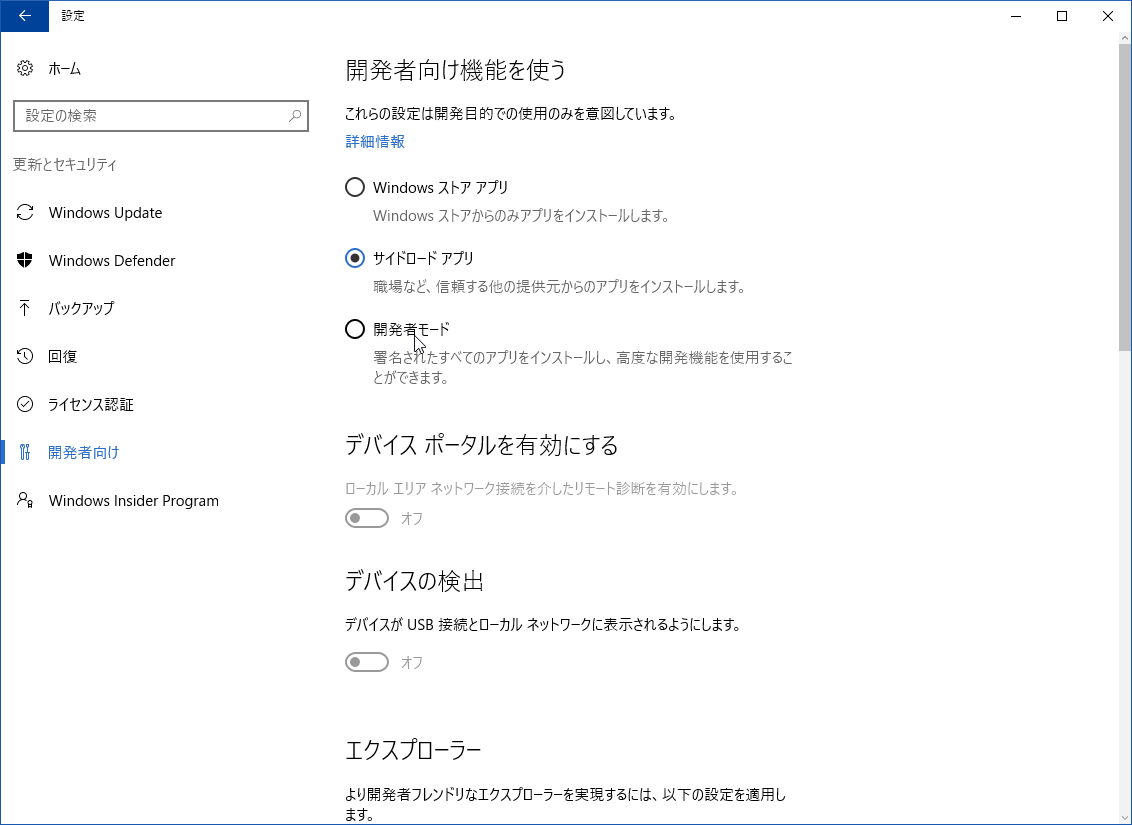Click the 開発者向け tools icon

click(25, 453)
